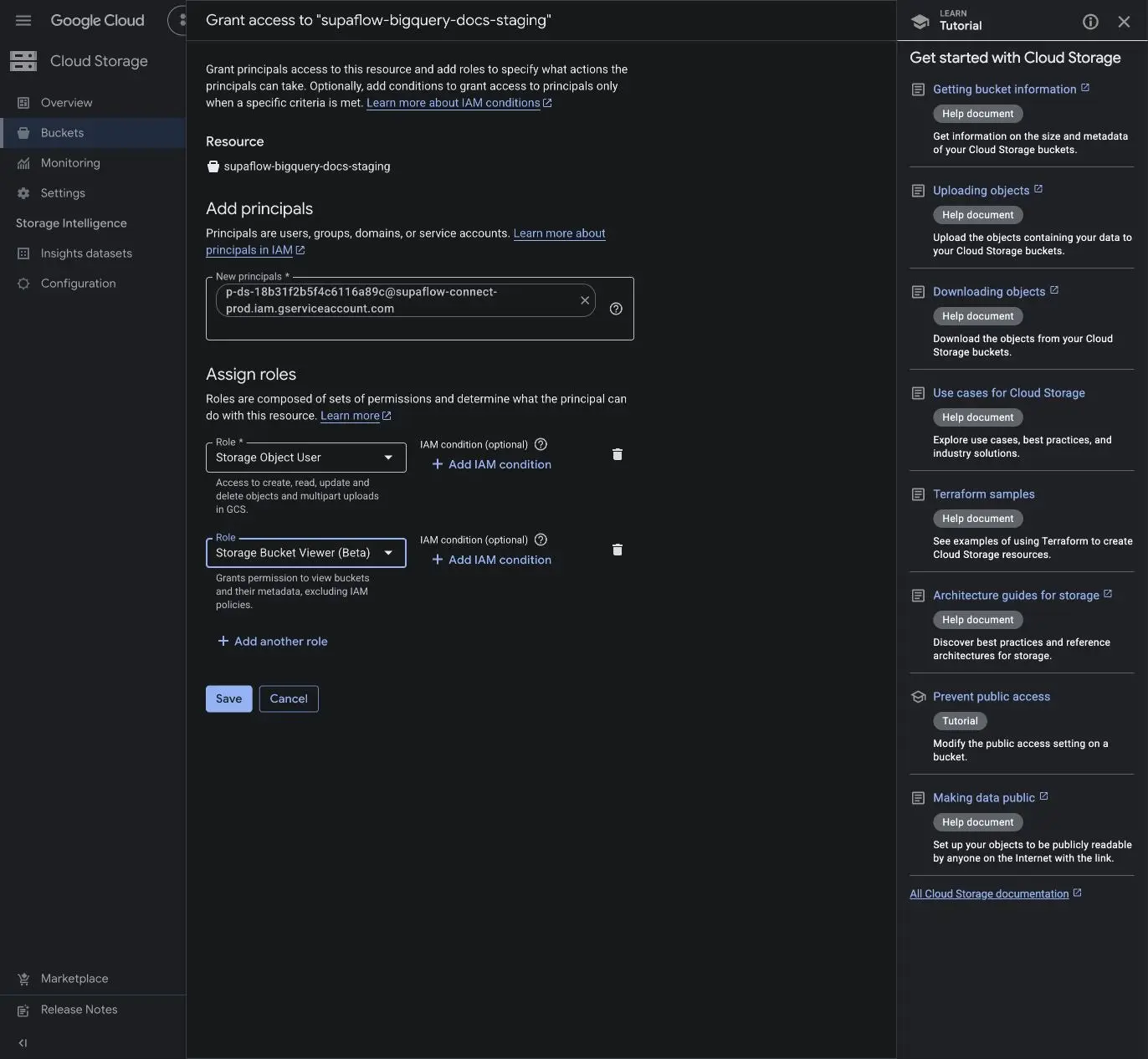Click resource name supaflow-bigquery-docs-staging

coord(306,166)
